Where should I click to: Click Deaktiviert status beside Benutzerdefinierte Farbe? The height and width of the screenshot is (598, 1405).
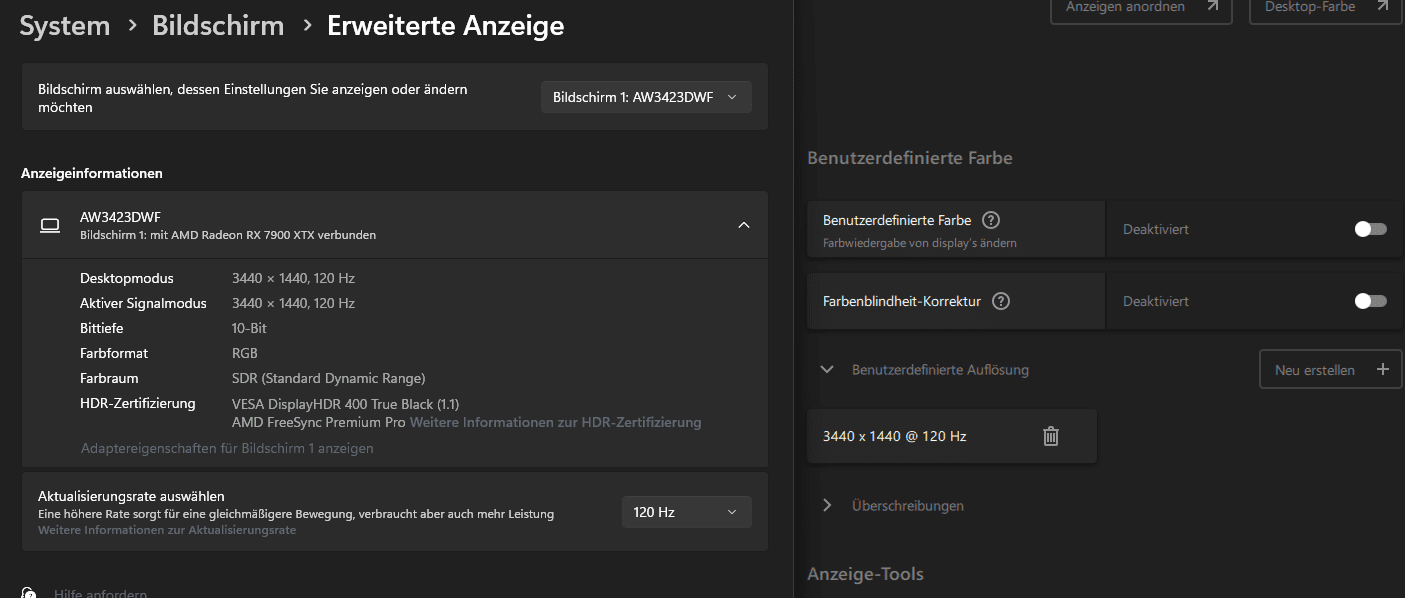click(x=1156, y=229)
